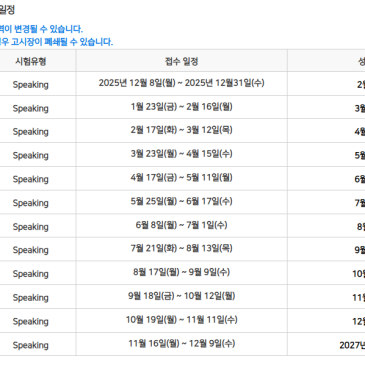Click Speaking in the 11월 16일 row
Image resolution: width=365 pixels, height=365 pixels.
pyautogui.click(x=31, y=345)
